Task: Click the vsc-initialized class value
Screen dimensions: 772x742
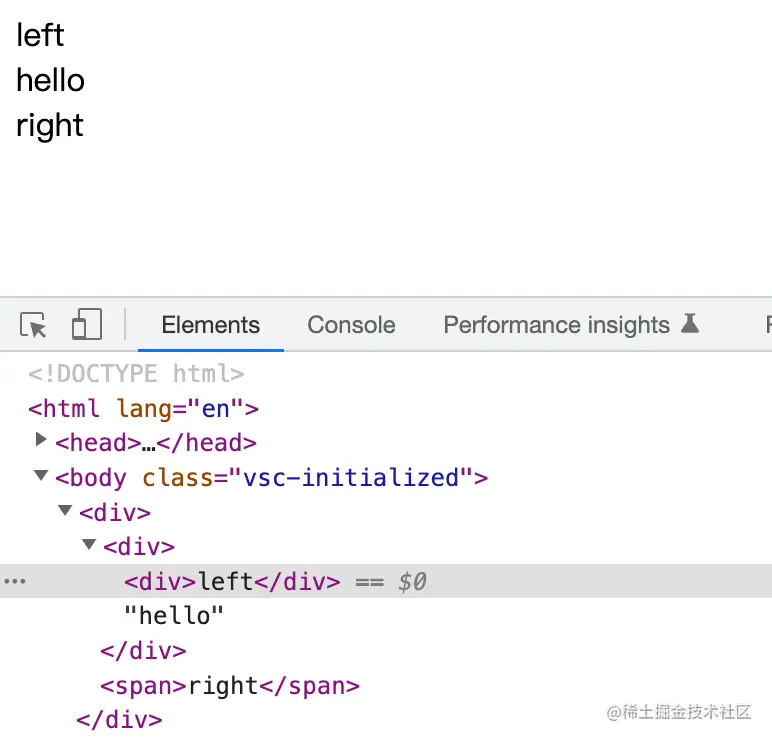Action: tap(351, 478)
